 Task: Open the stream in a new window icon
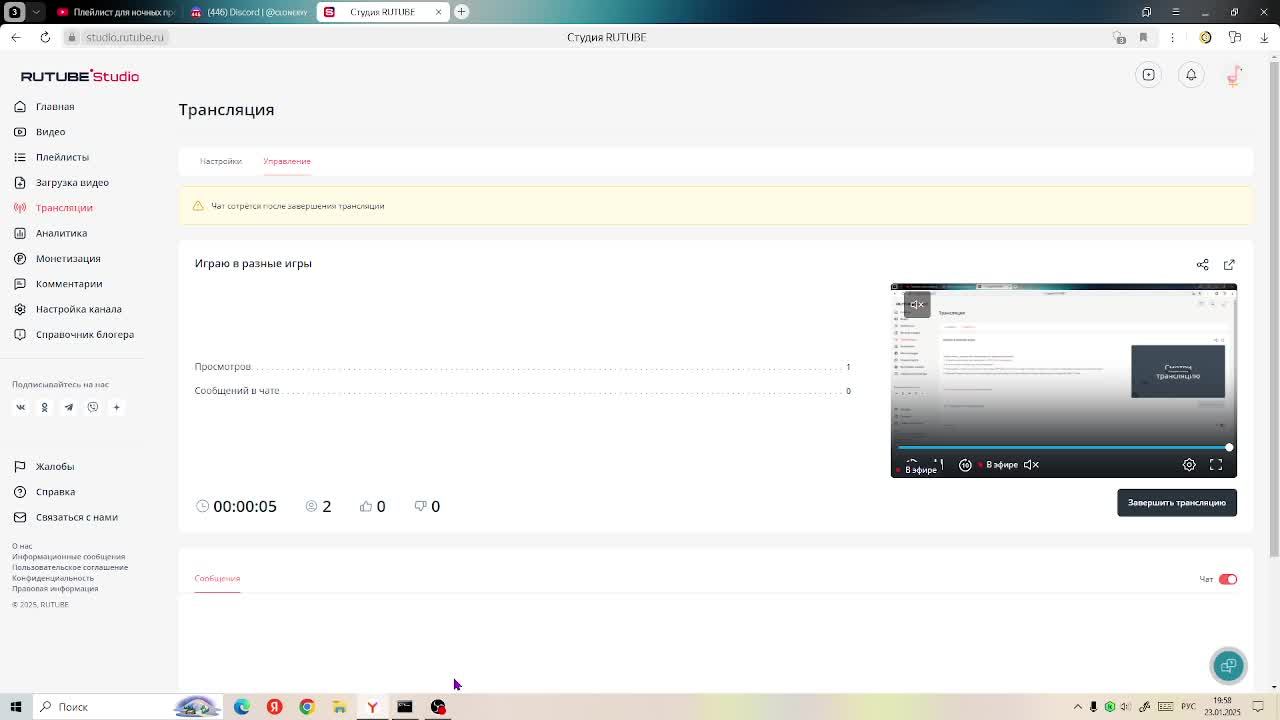tap(1229, 264)
